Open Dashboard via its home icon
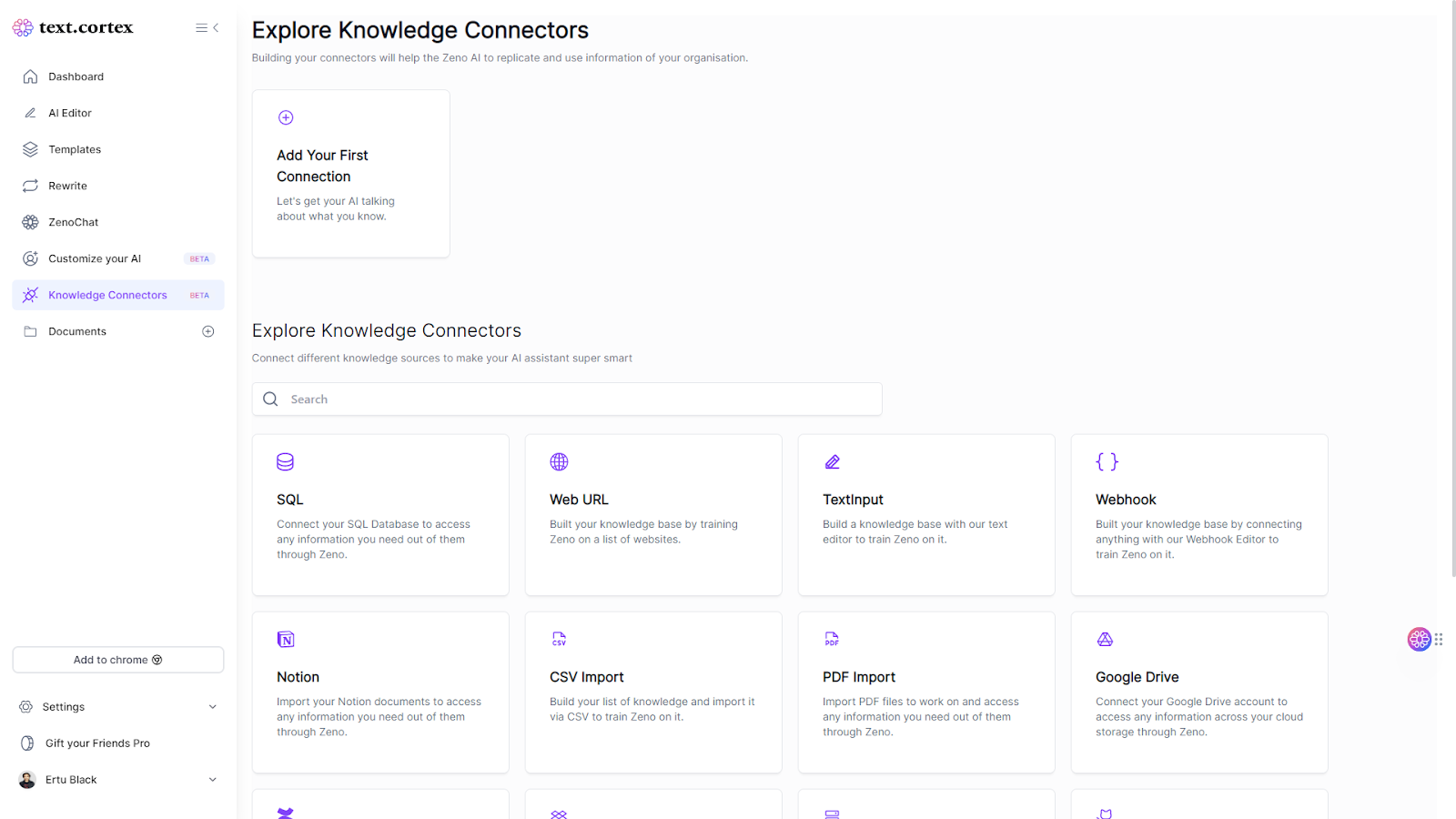The height and width of the screenshot is (819, 1456). point(30,76)
